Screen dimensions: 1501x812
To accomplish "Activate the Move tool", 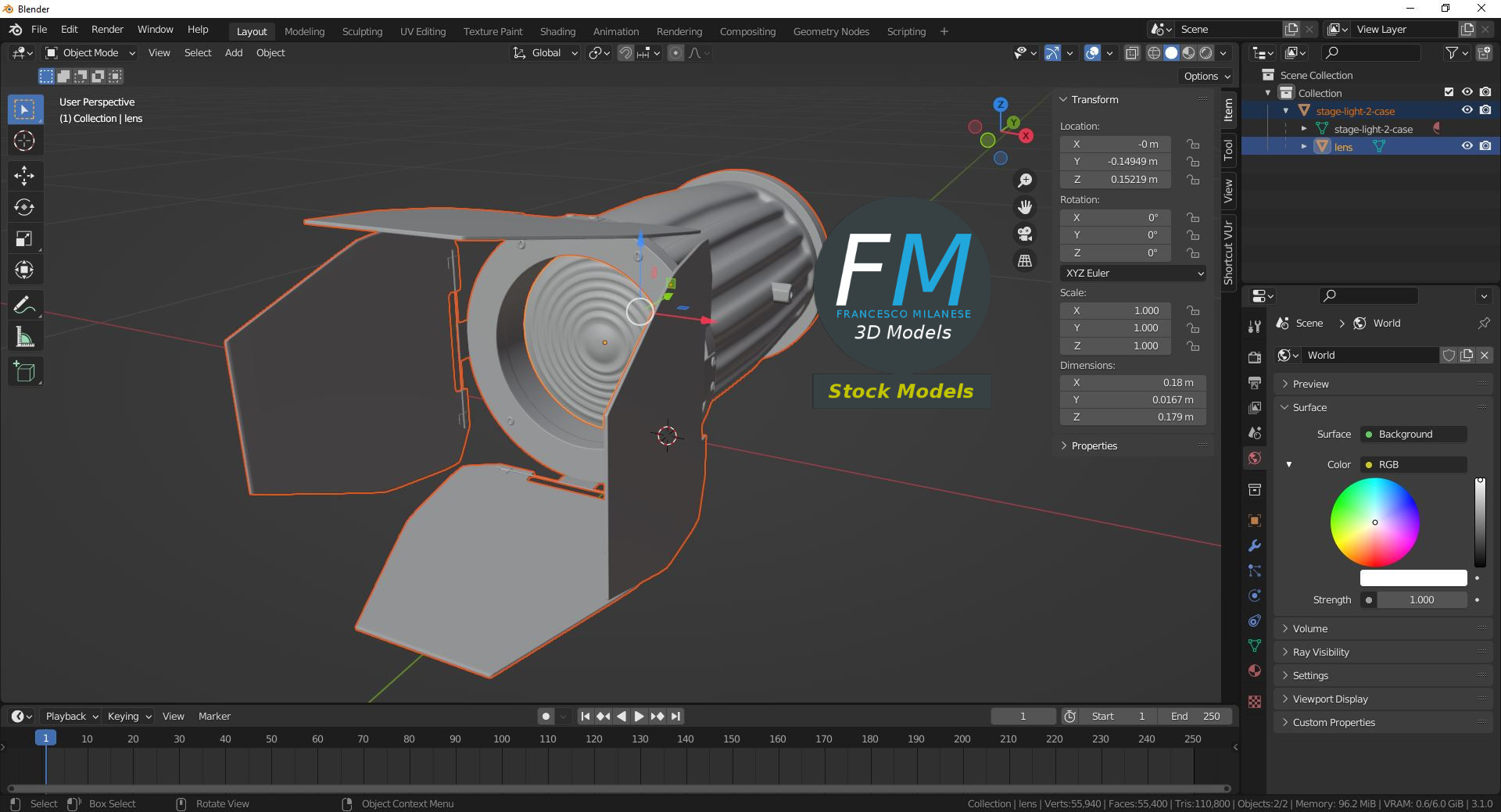I will click(x=24, y=175).
